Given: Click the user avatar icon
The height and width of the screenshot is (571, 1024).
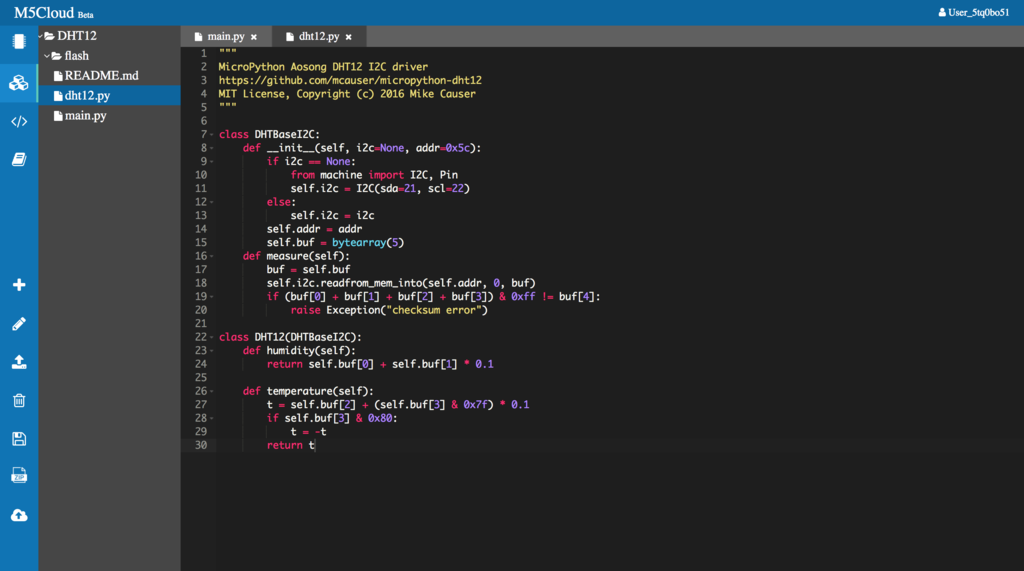Looking at the screenshot, I should click(x=942, y=12).
